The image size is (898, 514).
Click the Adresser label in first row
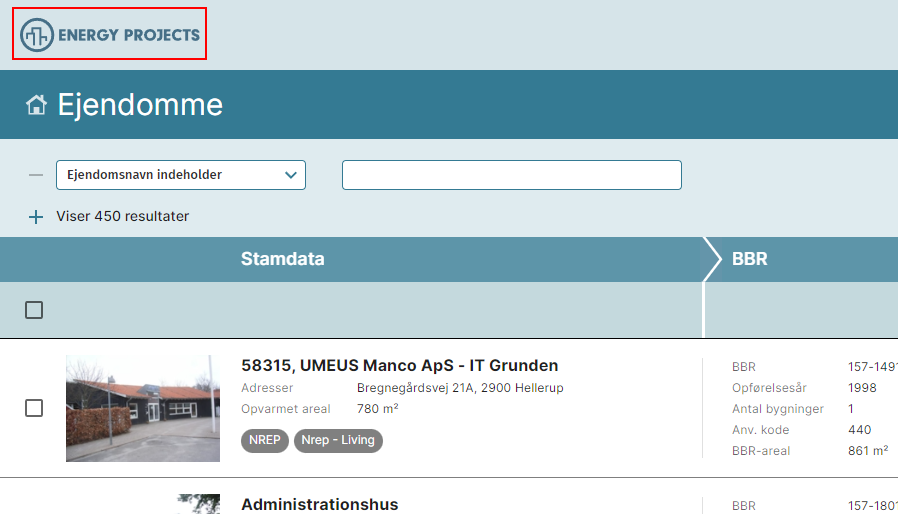pyautogui.click(x=267, y=388)
